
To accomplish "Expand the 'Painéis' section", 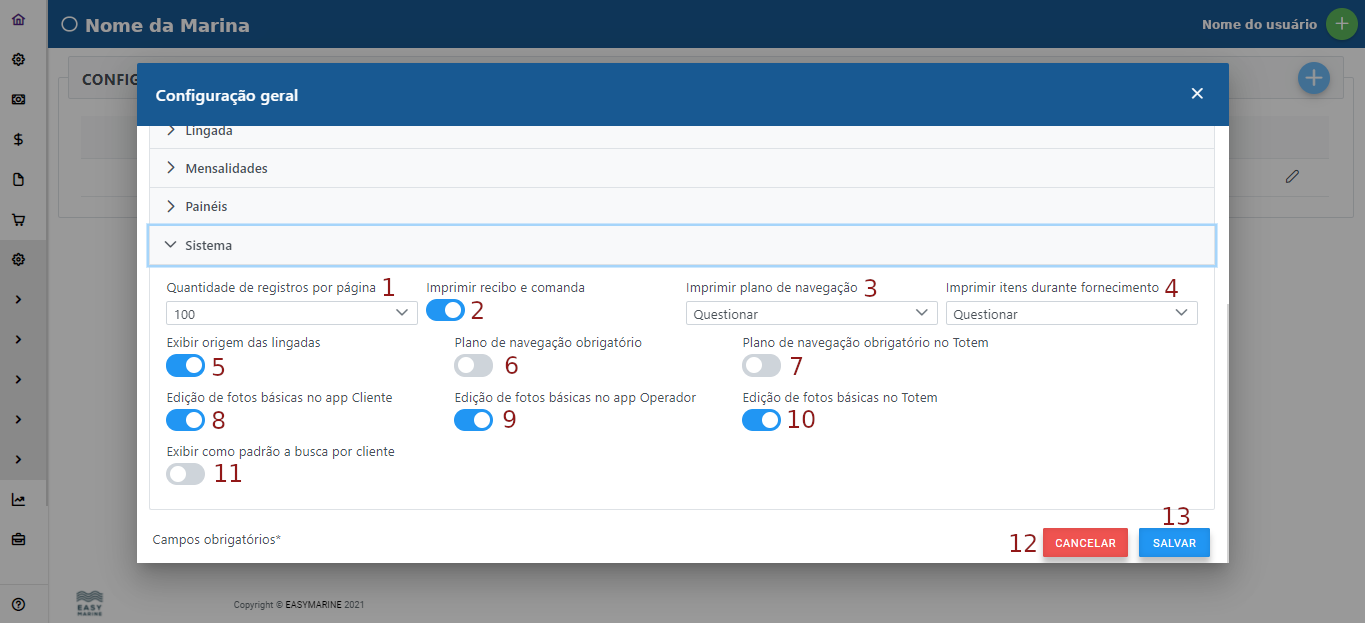I will click(x=205, y=206).
